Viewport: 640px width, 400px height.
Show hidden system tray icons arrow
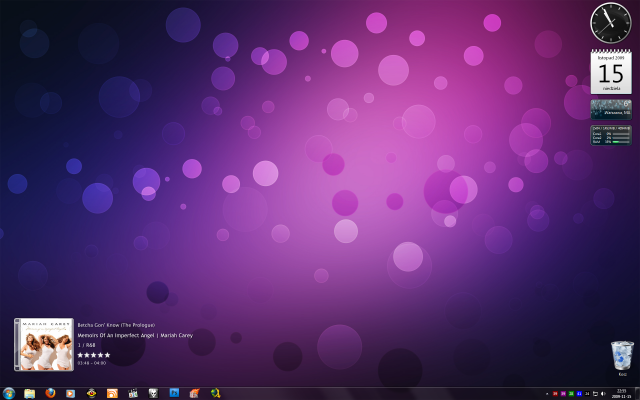pyautogui.click(x=547, y=394)
